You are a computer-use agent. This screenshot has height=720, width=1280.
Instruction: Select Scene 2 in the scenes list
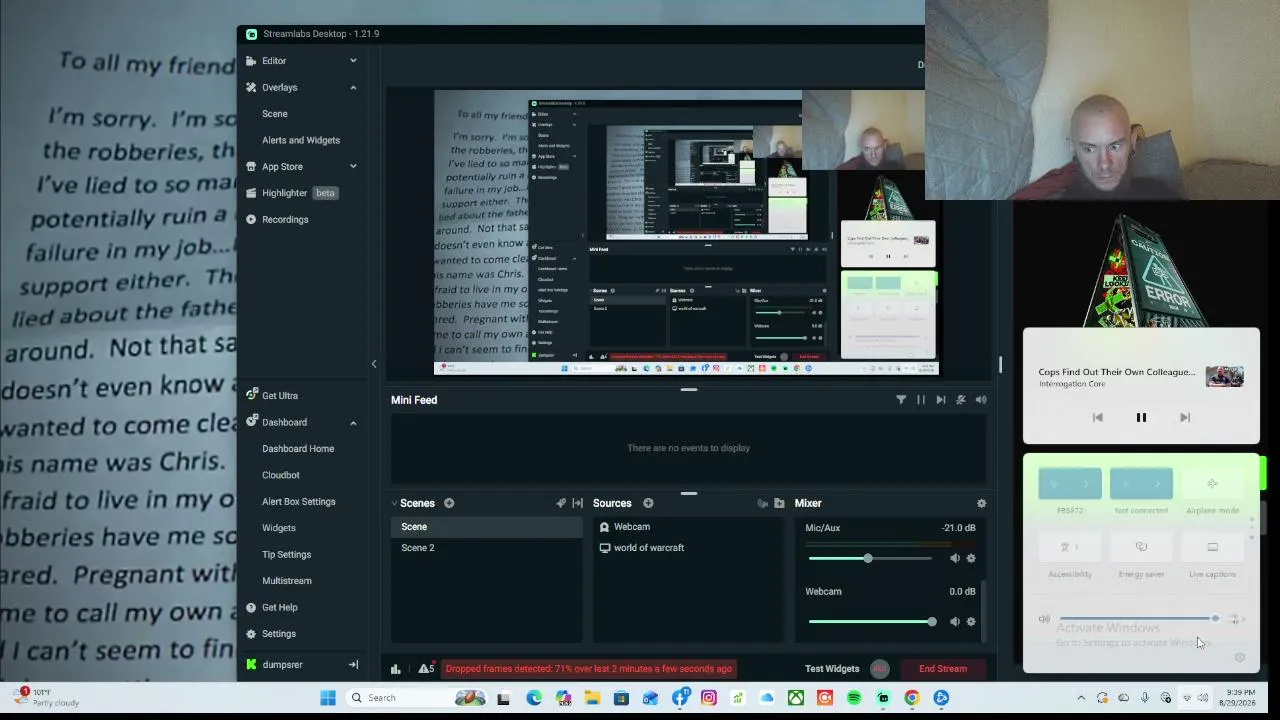tap(486, 548)
